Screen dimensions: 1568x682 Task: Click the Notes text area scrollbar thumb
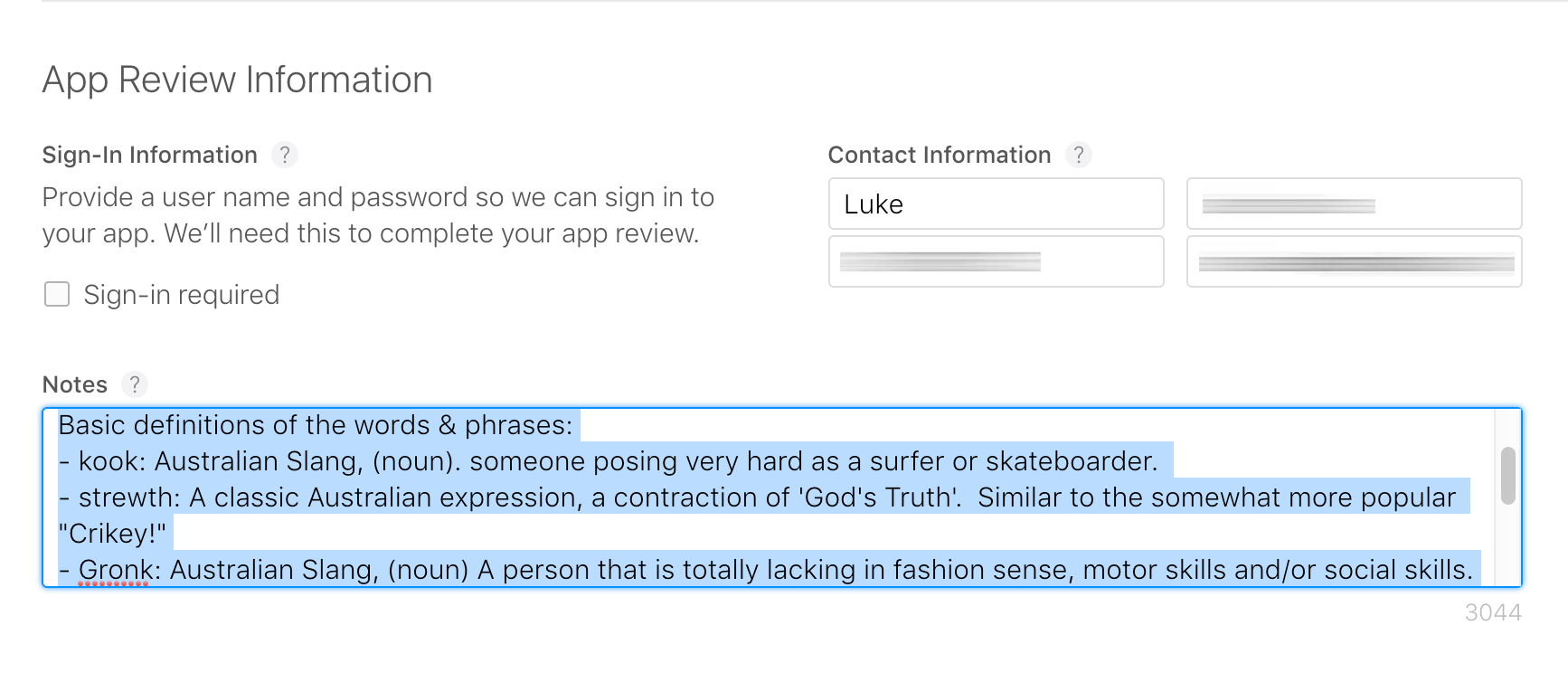pos(1507,475)
